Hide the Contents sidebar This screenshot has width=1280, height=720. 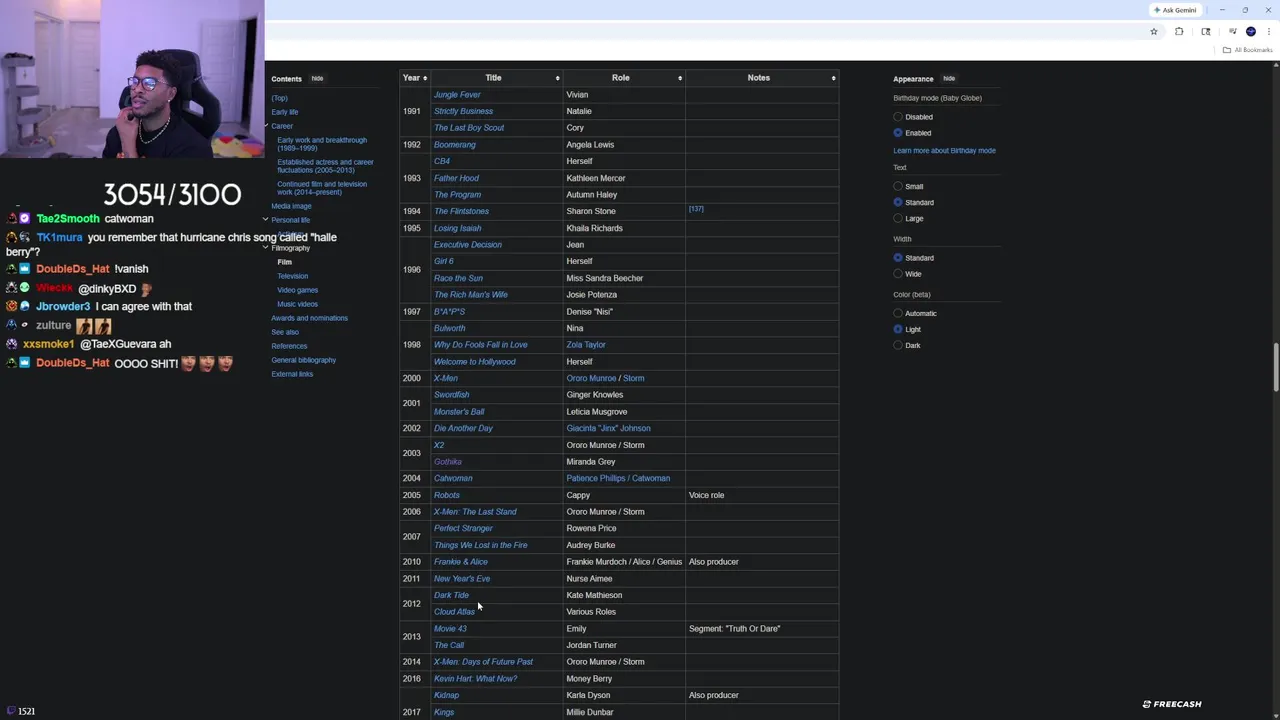[317, 78]
